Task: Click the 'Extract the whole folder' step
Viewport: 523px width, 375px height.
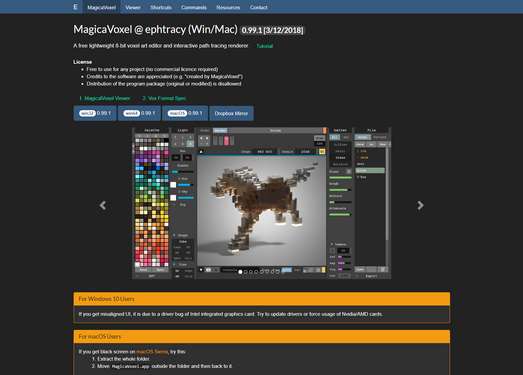Action: point(123,359)
